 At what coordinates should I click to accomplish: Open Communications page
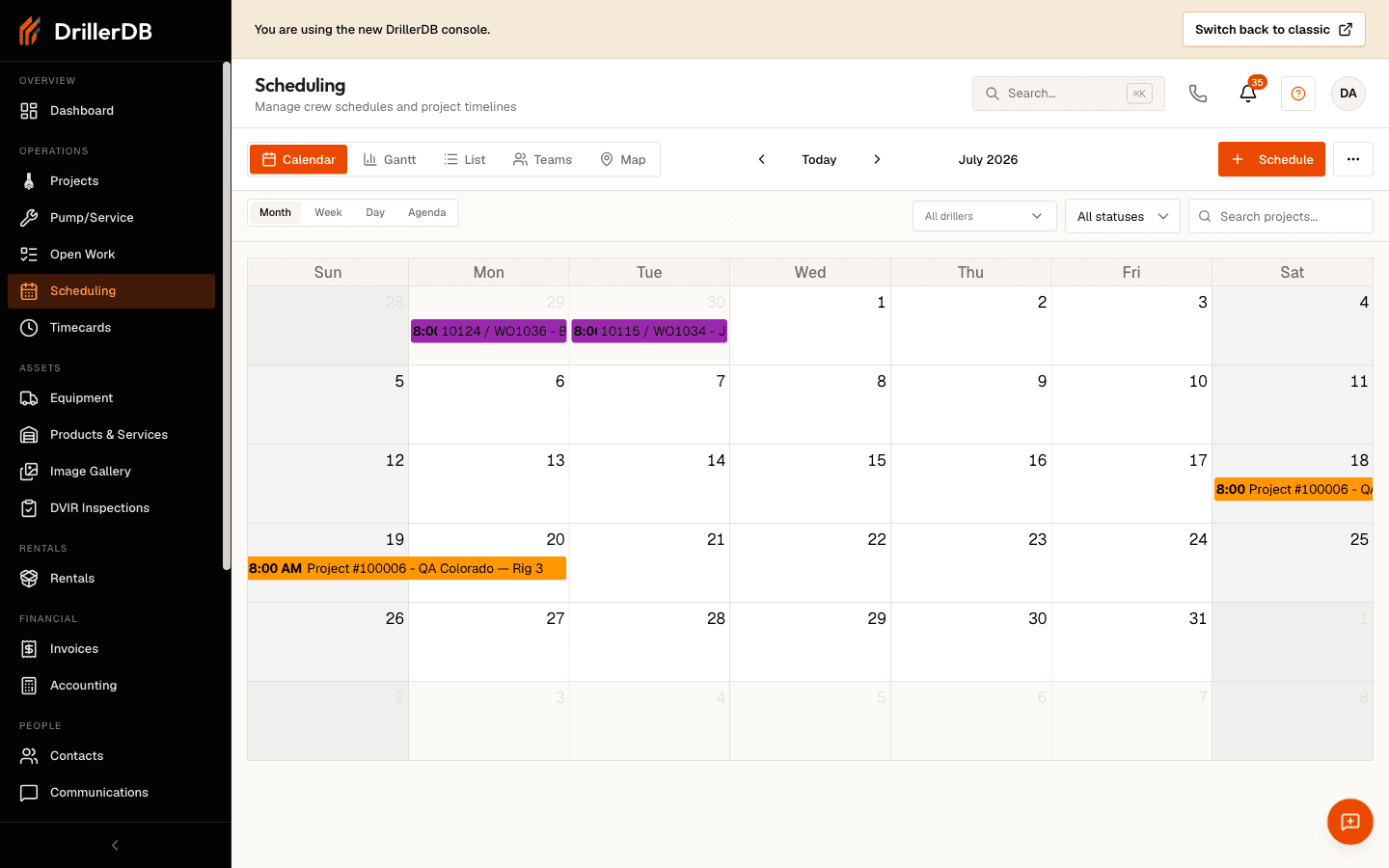(111, 793)
